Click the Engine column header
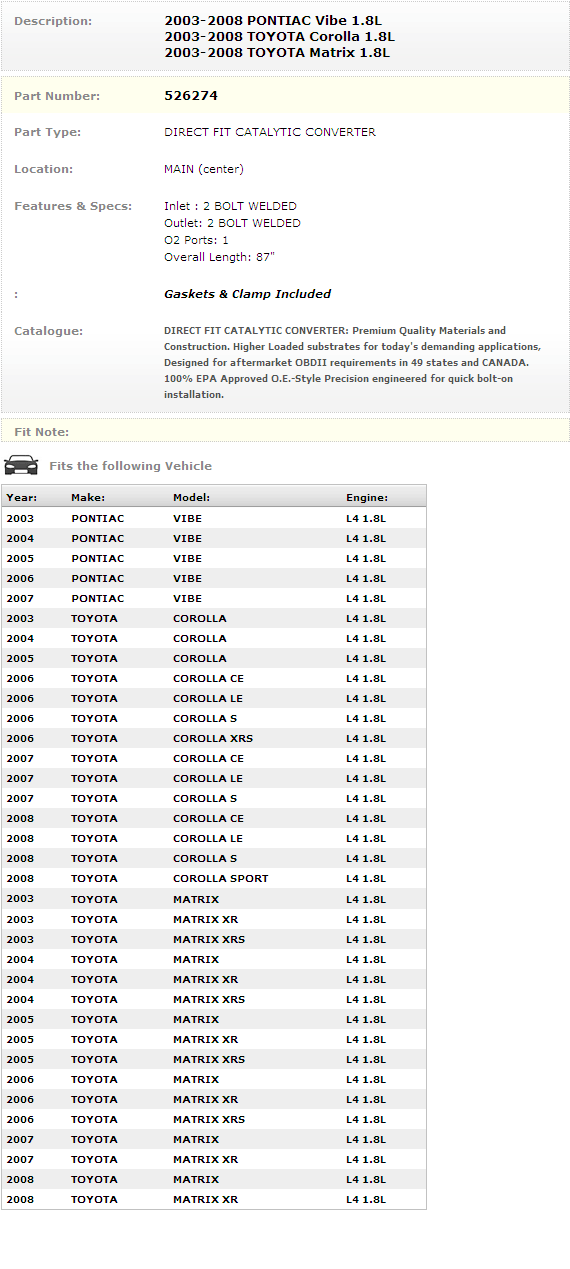This screenshot has width=570, height=1269. (x=367, y=497)
